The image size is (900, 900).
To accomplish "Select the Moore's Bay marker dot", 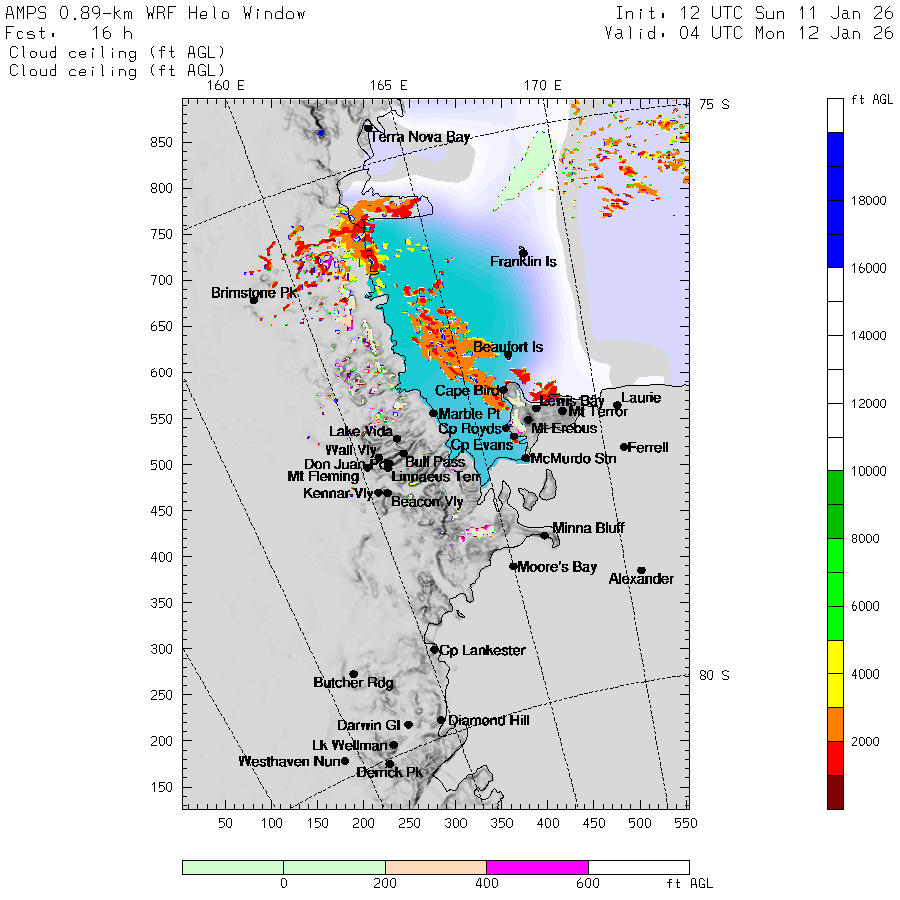I will coord(513,566).
